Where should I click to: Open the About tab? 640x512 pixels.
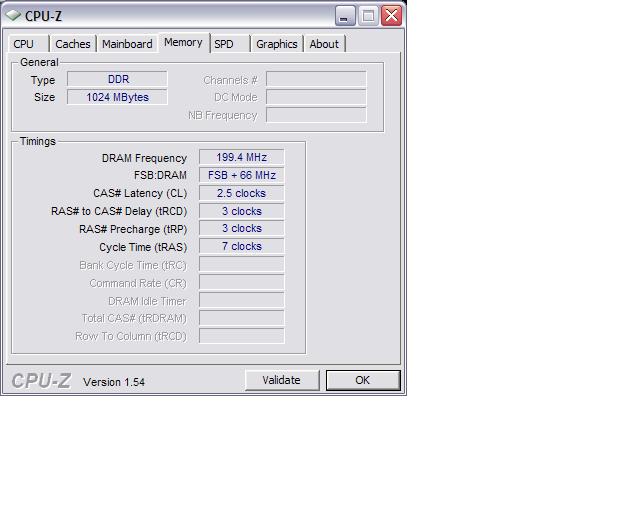(x=324, y=44)
